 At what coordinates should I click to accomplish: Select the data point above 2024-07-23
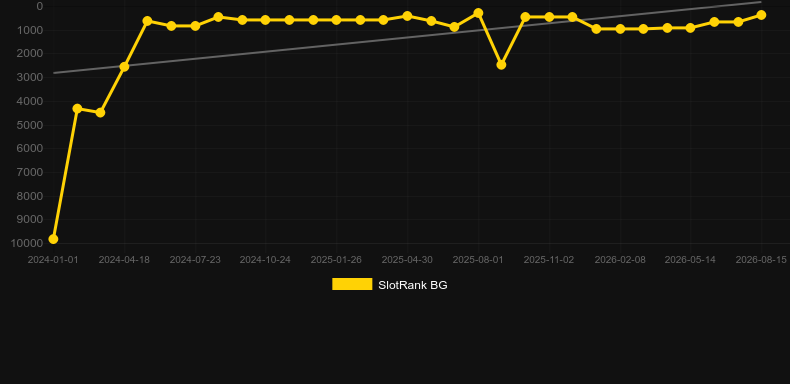(x=195, y=26)
